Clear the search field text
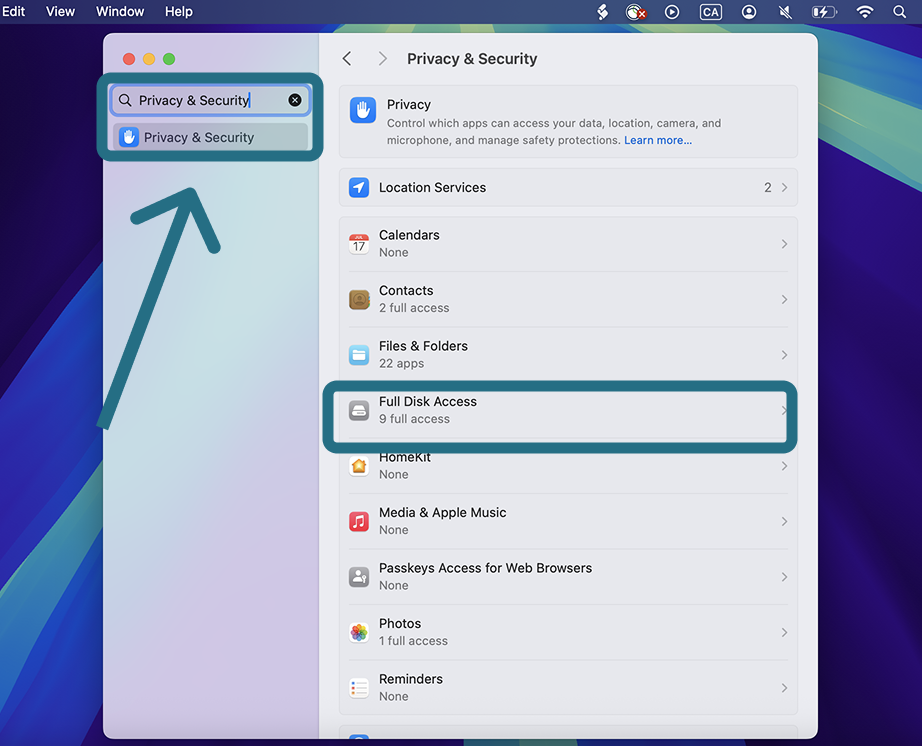The width and height of the screenshot is (922, 746). point(295,100)
